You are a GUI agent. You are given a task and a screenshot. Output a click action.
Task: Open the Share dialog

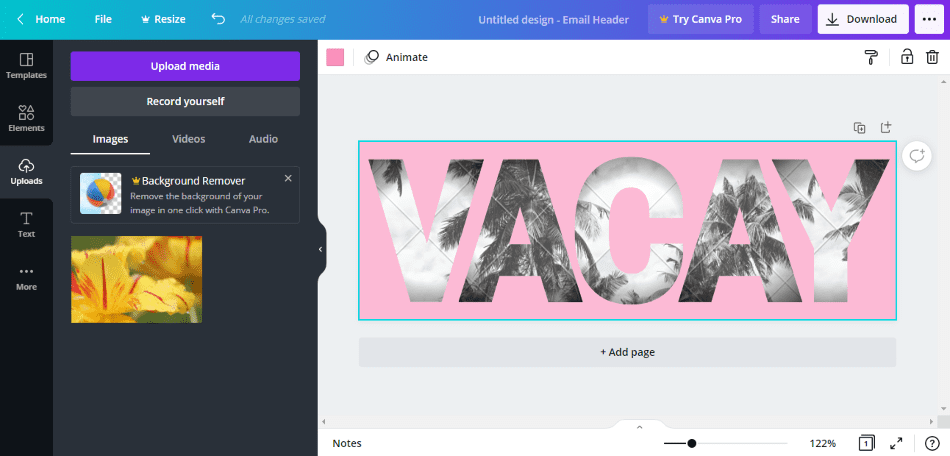pos(785,19)
